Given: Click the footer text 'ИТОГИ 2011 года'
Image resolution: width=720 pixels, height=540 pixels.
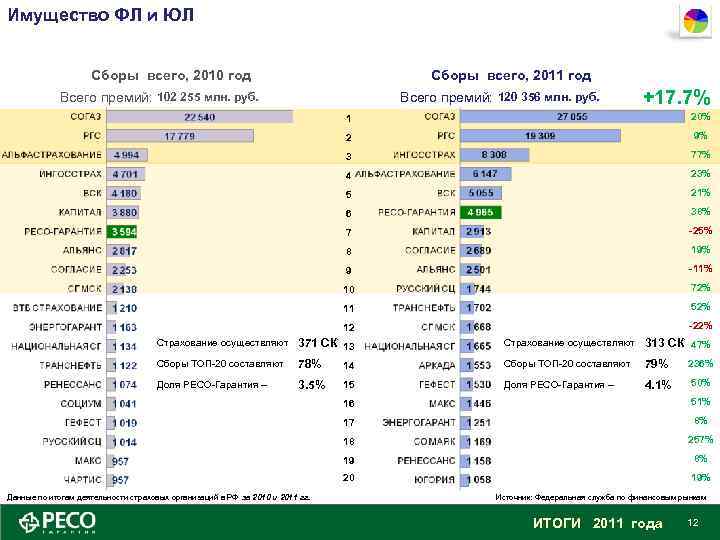Looking at the screenshot, I should click(x=598, y=523).
